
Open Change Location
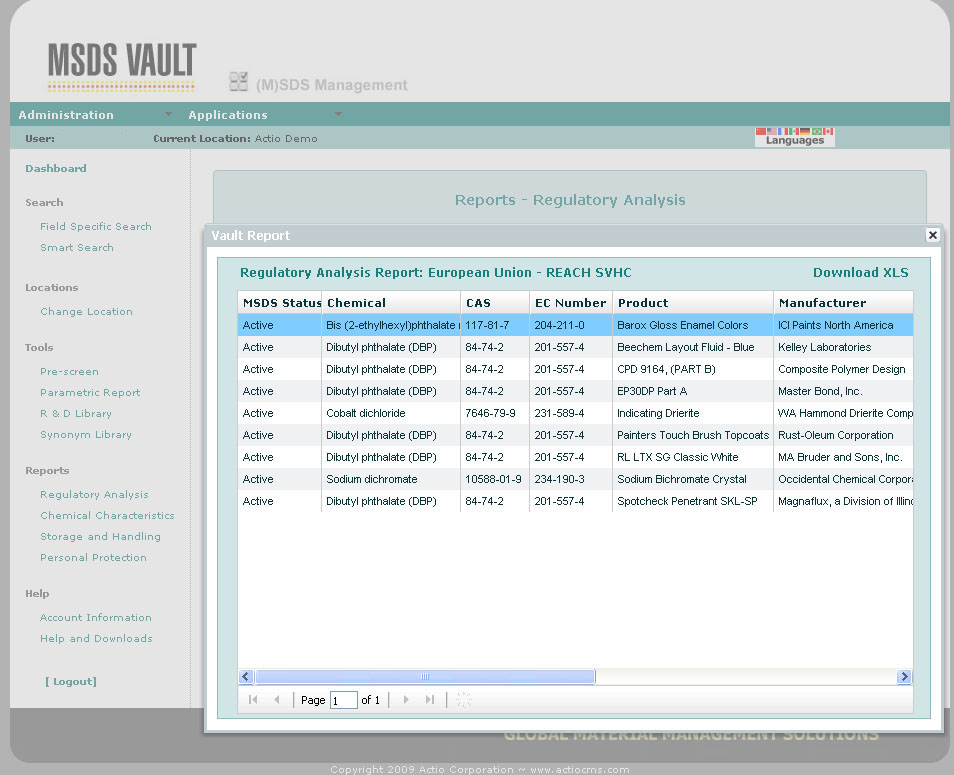tap(86, 311)
